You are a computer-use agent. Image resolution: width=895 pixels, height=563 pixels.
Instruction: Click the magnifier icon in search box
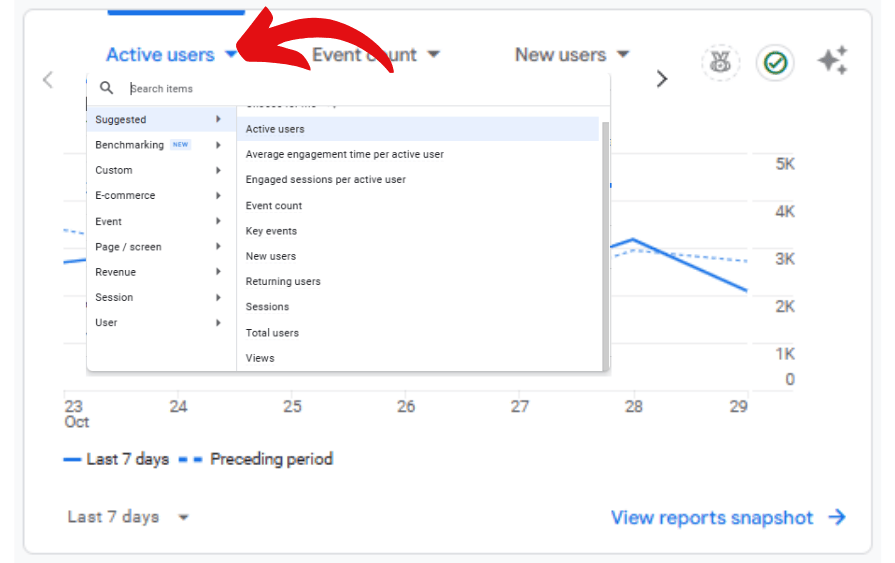click(x=107, y=88)
